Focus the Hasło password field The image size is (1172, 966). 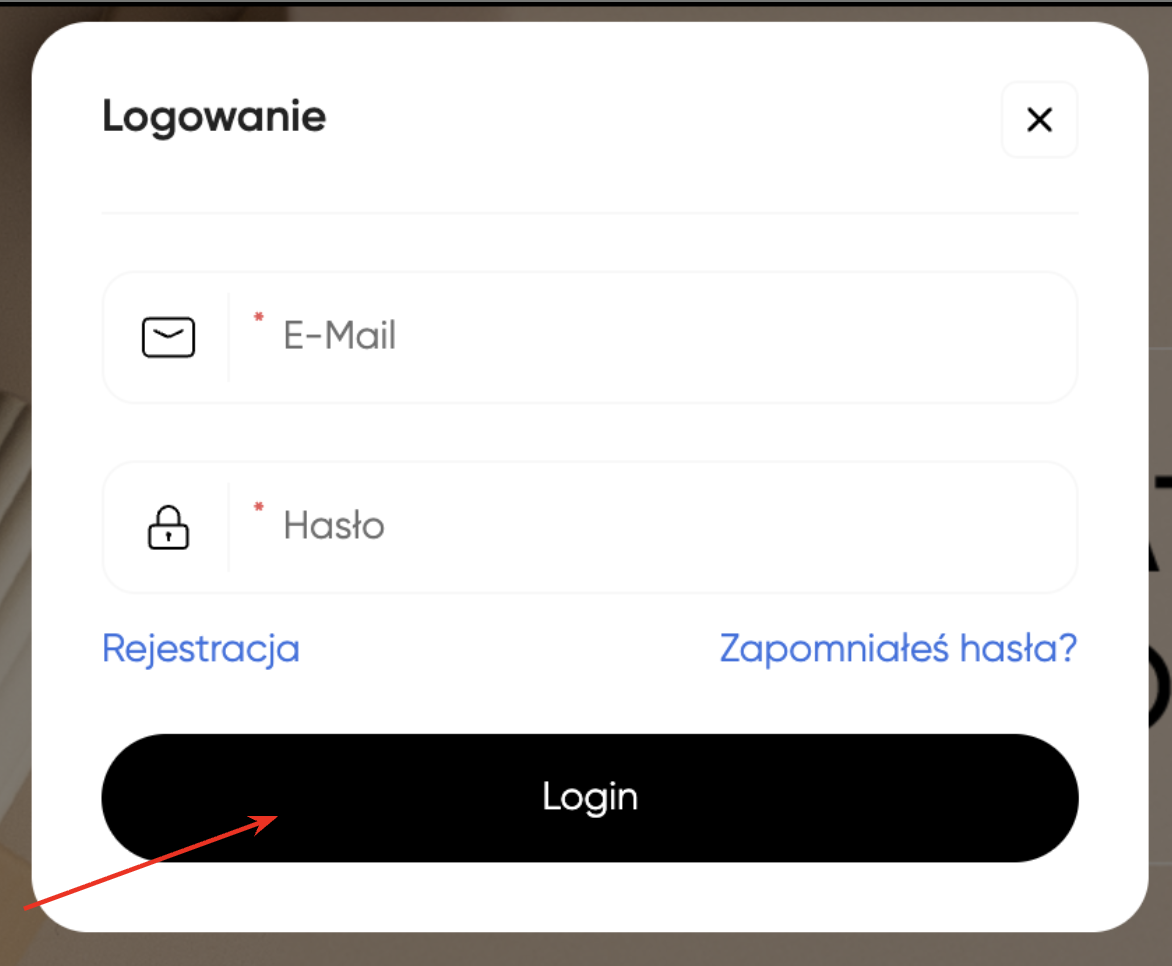[x=590, y=527]
